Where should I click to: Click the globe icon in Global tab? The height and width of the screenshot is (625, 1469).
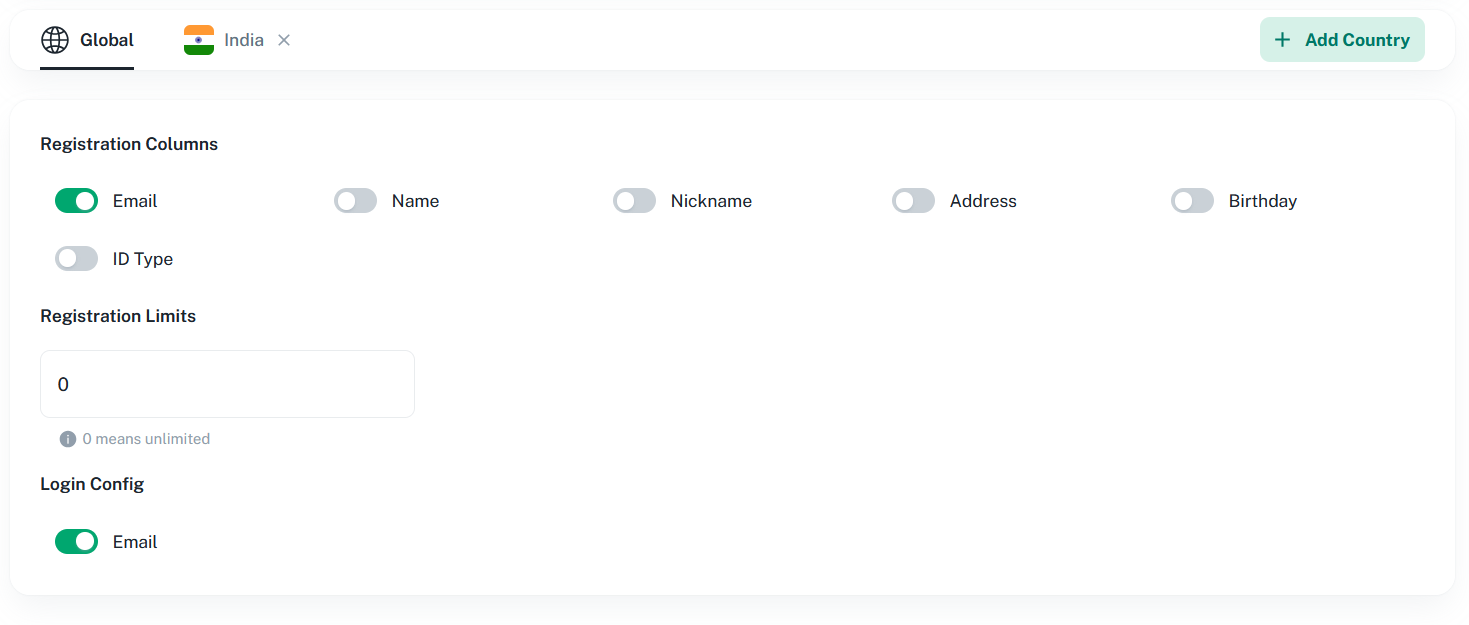tap(54, 40)
